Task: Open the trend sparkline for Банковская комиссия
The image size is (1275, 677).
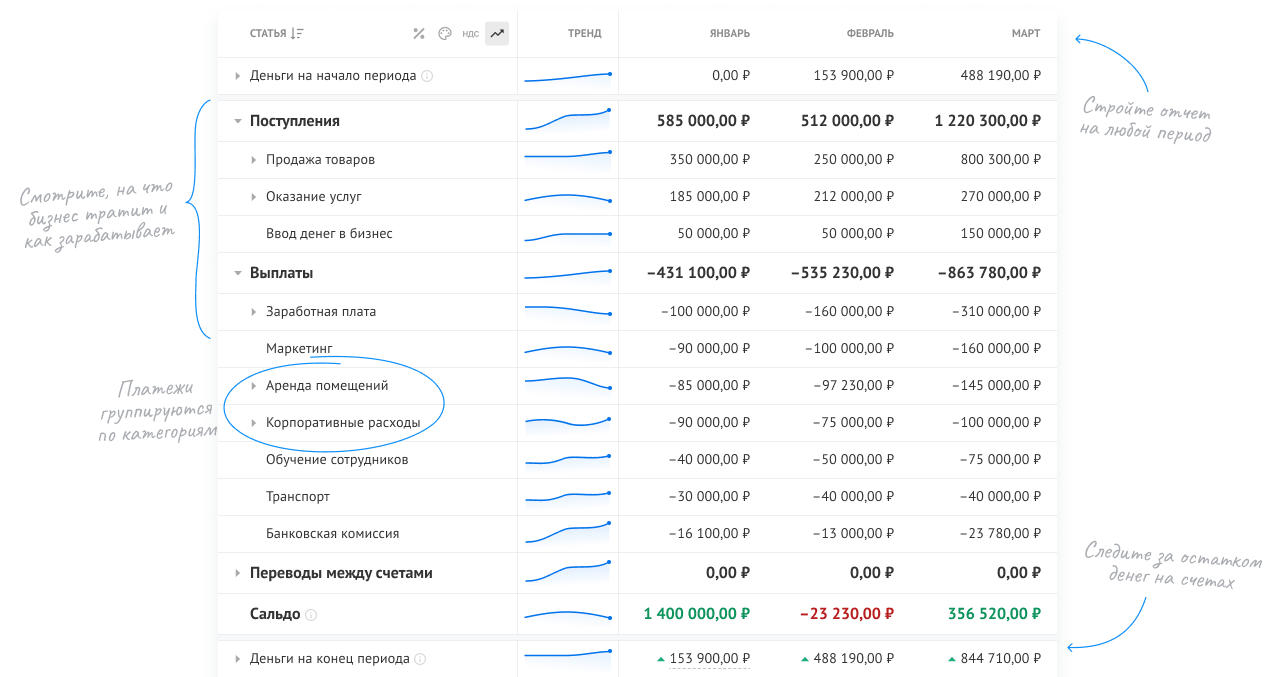Action: [567, 533]
